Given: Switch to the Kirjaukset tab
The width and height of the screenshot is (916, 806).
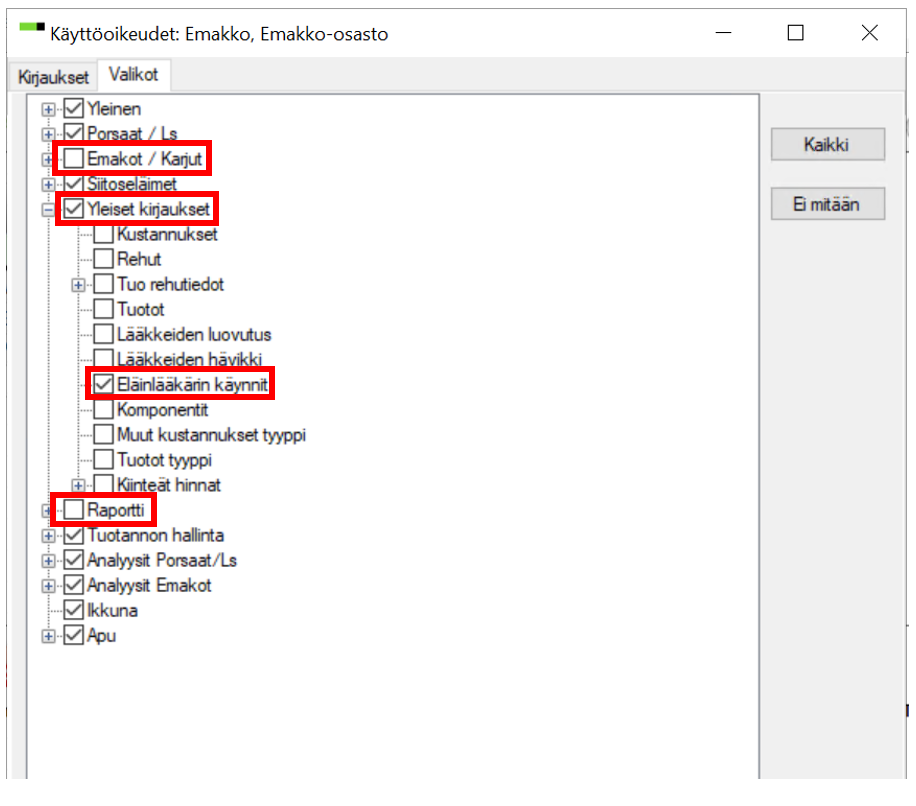Looking at the screenshot, I should click(x=53, y=77).
